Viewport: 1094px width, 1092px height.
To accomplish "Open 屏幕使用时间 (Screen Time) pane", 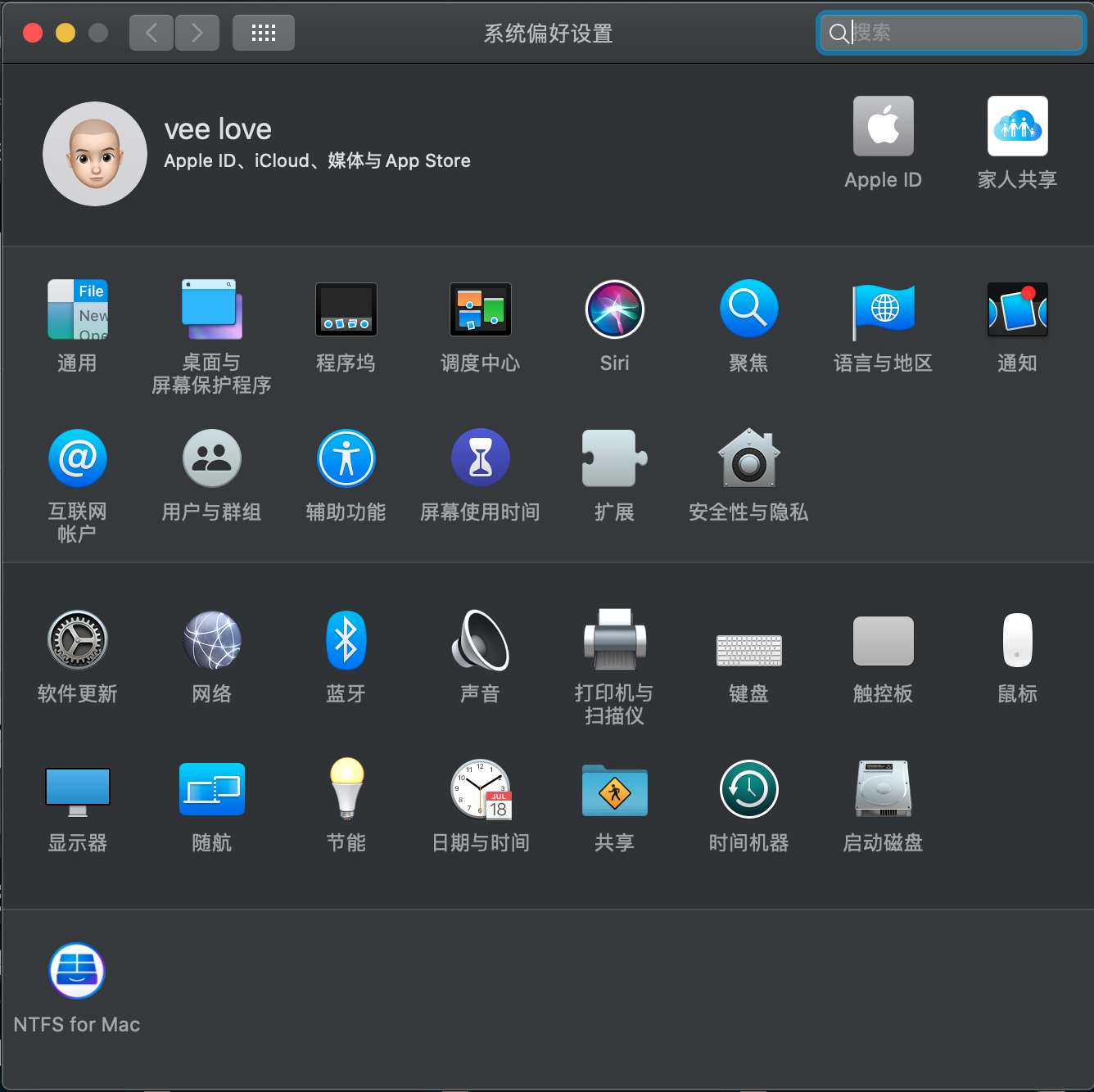I will (x=481, y=458).
